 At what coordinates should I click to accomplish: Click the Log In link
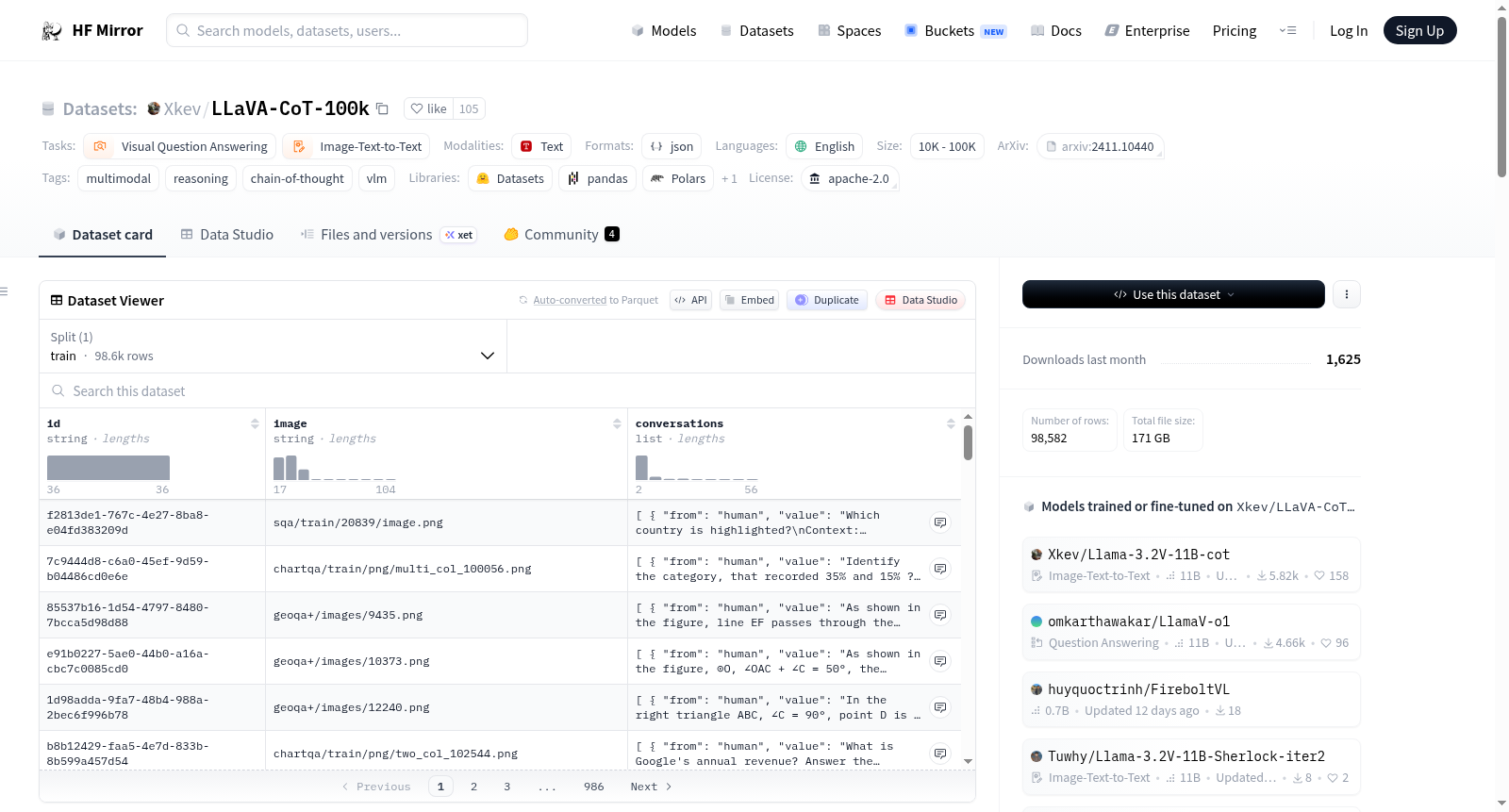[x=1349, y=30]
